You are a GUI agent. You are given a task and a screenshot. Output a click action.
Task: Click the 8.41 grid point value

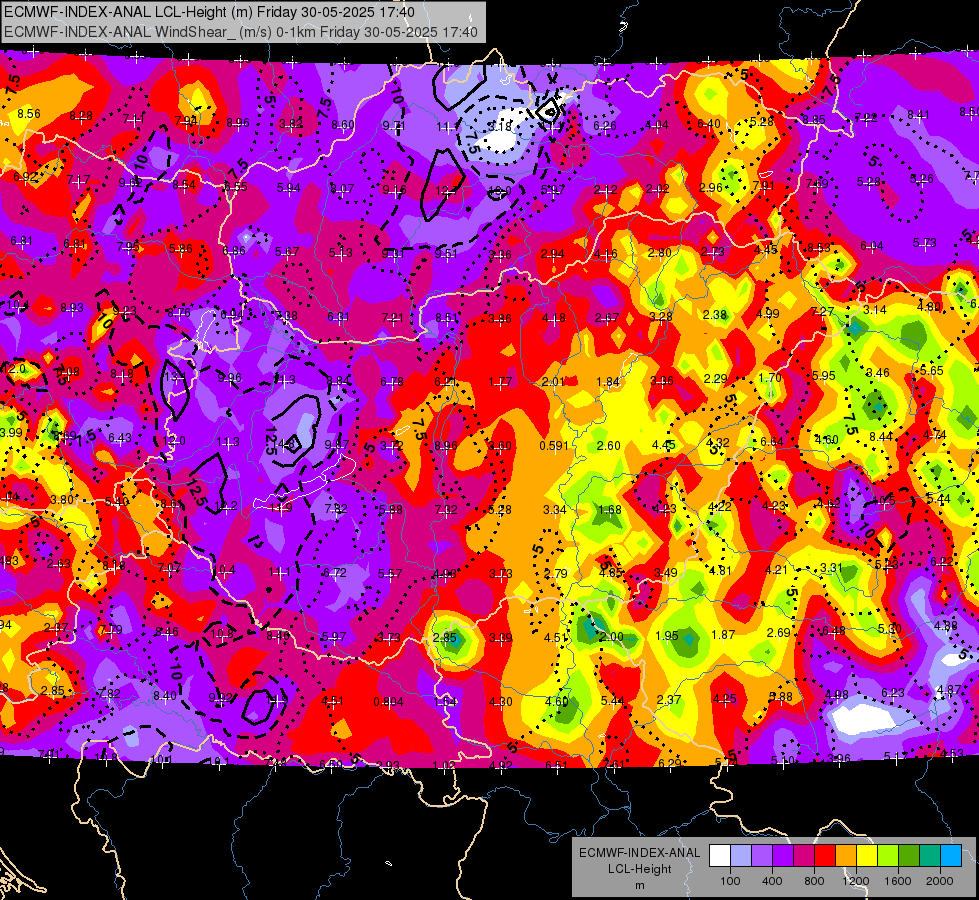918,114
